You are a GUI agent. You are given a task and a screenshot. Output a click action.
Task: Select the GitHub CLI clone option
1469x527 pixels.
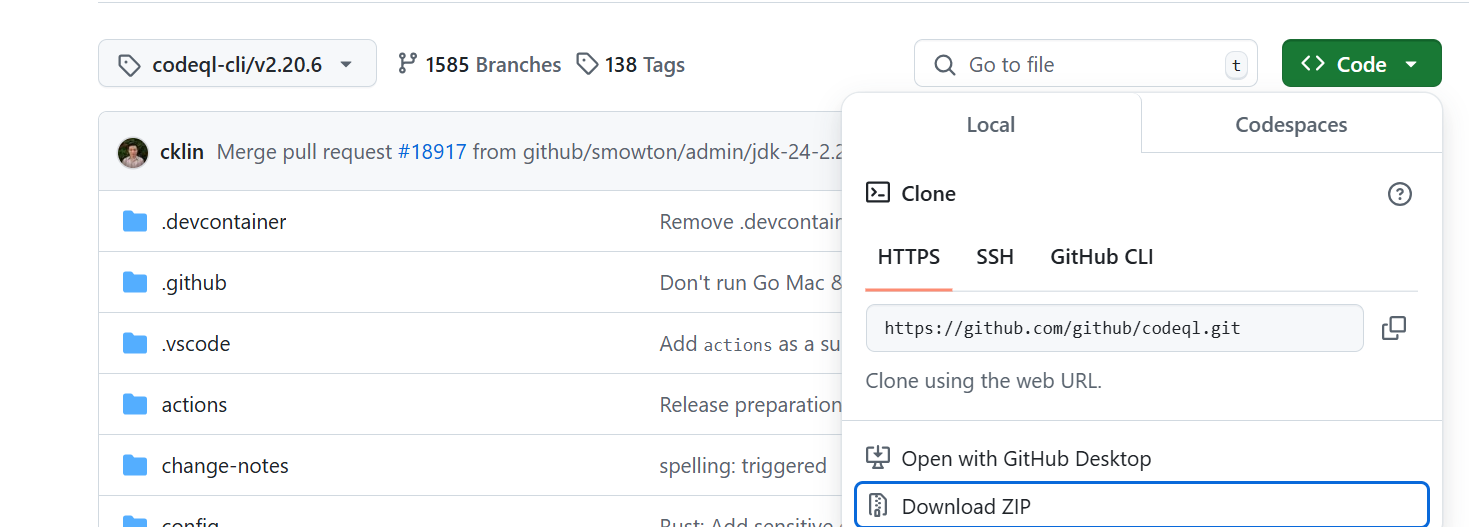pos(1101,257)
